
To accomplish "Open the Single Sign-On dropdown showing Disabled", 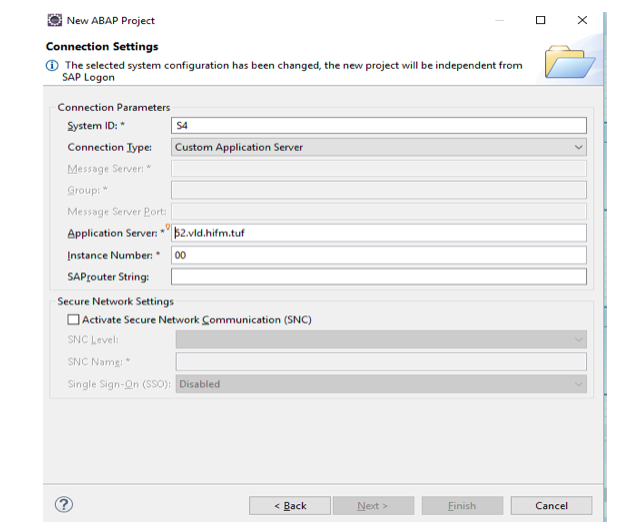I will click(380, 384).
